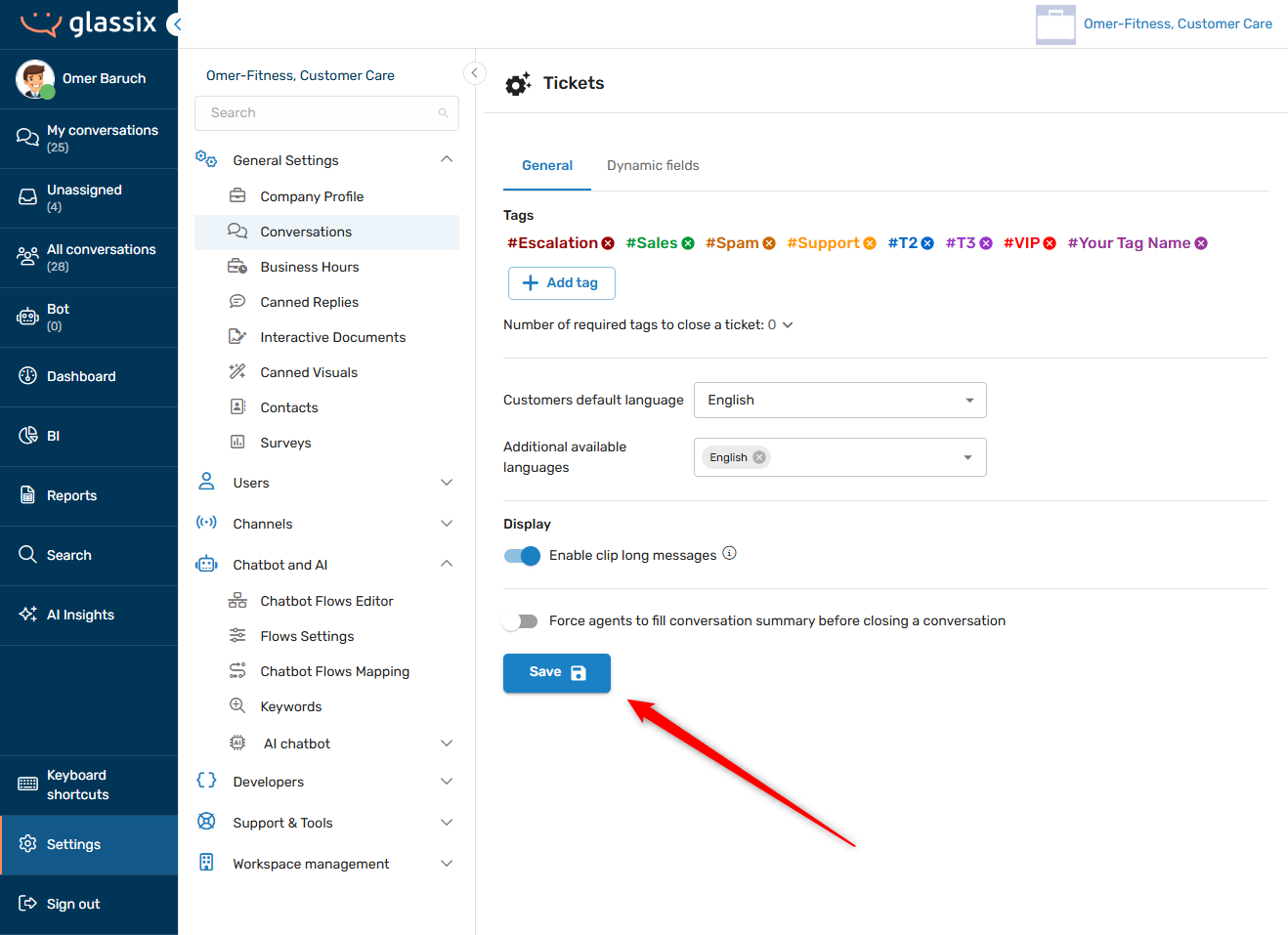This screenshot has width=1288, height=935.
Task: Click Omer Baruch profile avatar
Action: click(35, 78)
